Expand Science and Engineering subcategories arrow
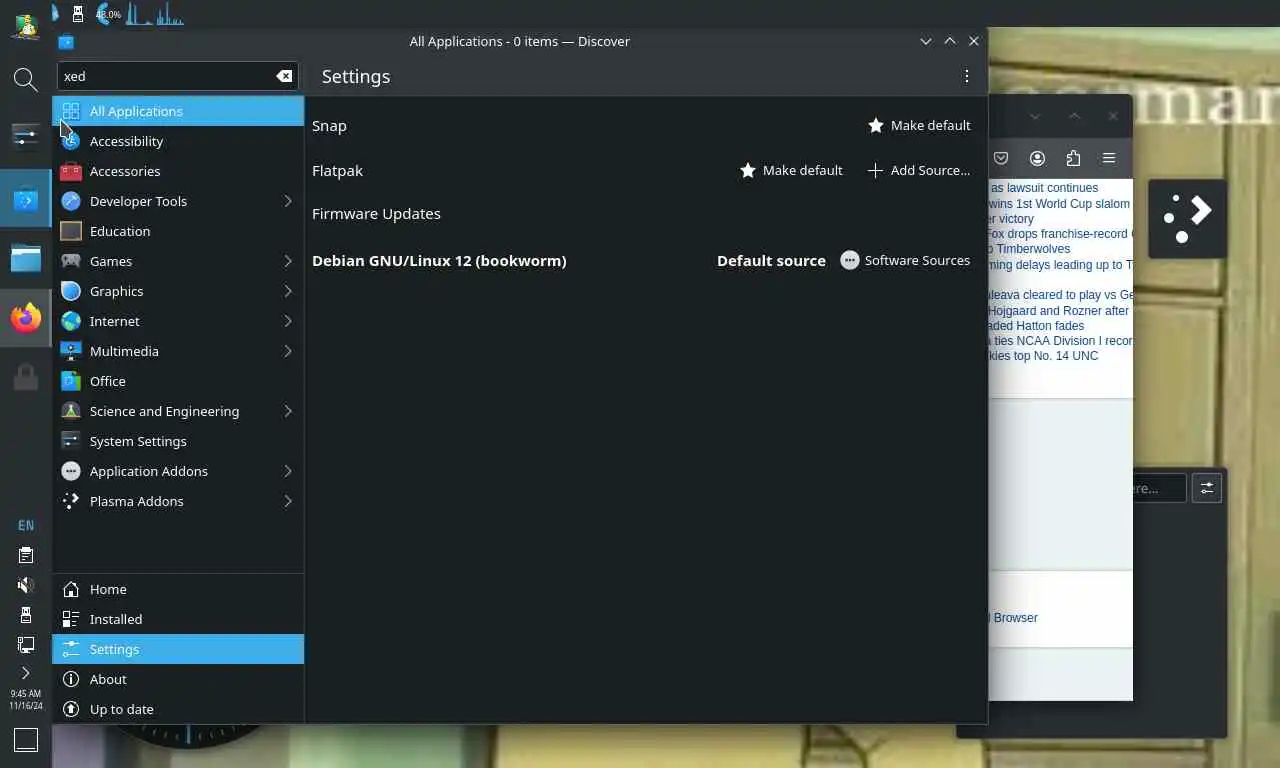The width and height of the screenshot is (1280, 768). coord(288,411)
